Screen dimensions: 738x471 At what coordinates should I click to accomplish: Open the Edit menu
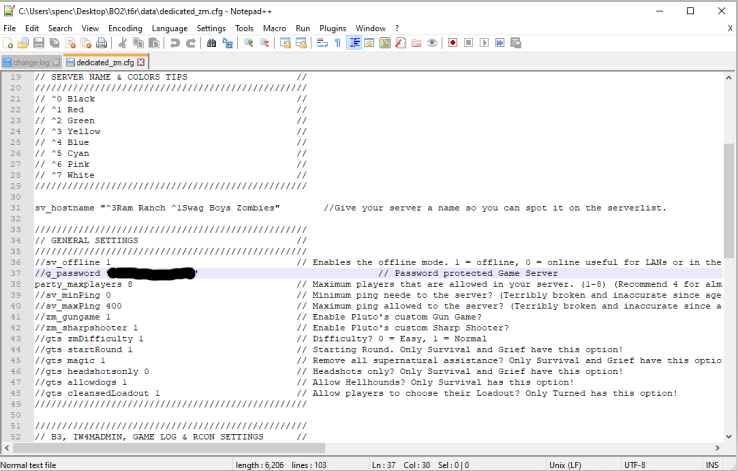click(x=32, y=28)
